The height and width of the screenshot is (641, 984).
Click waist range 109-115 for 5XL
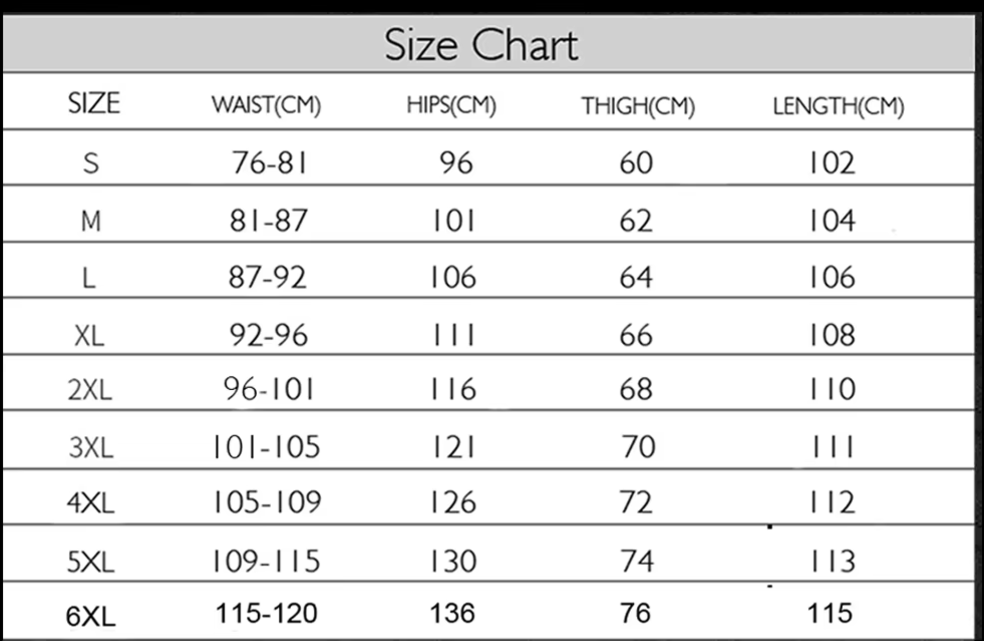[266, 561]
